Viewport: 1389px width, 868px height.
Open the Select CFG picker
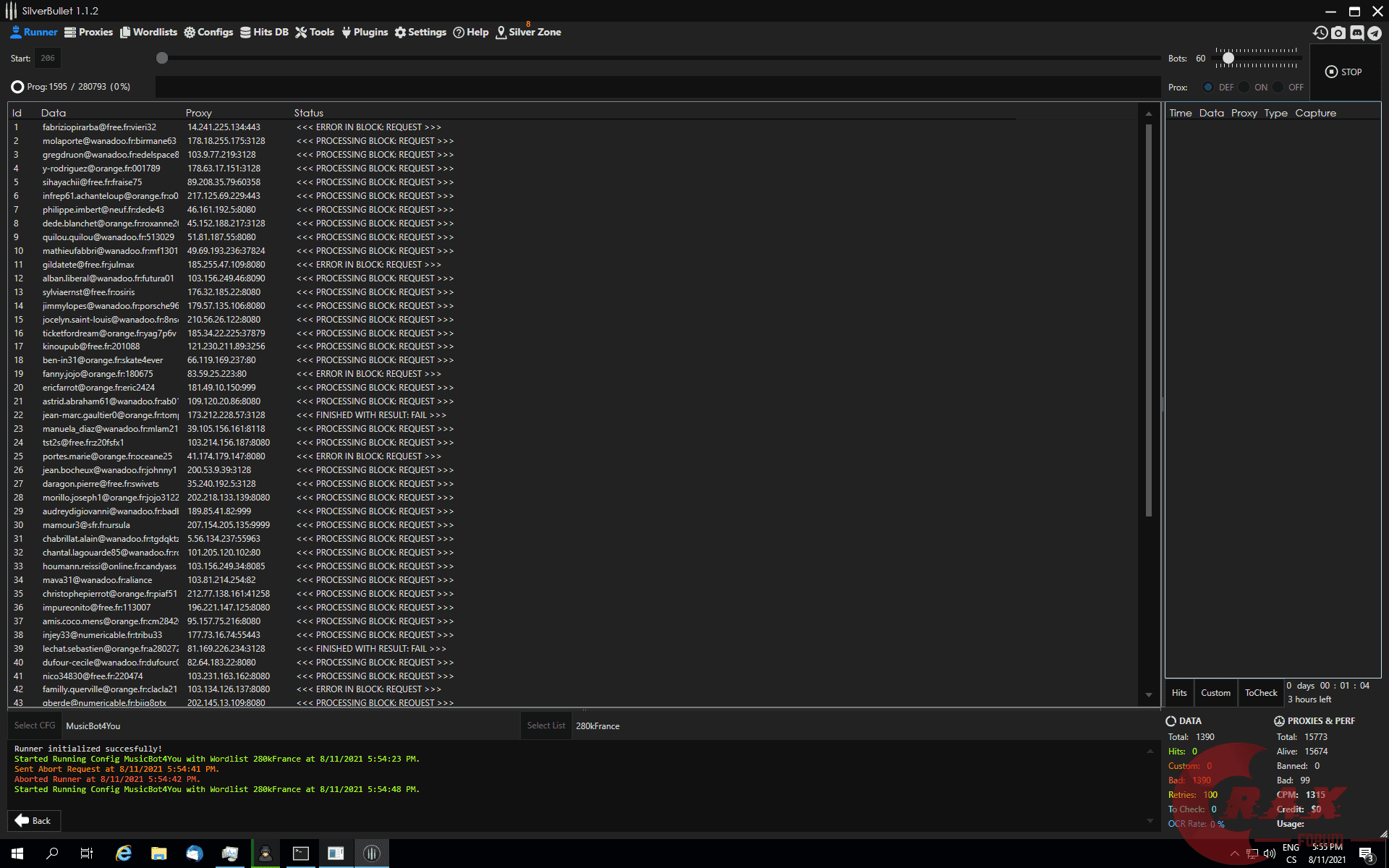[35, 726]
